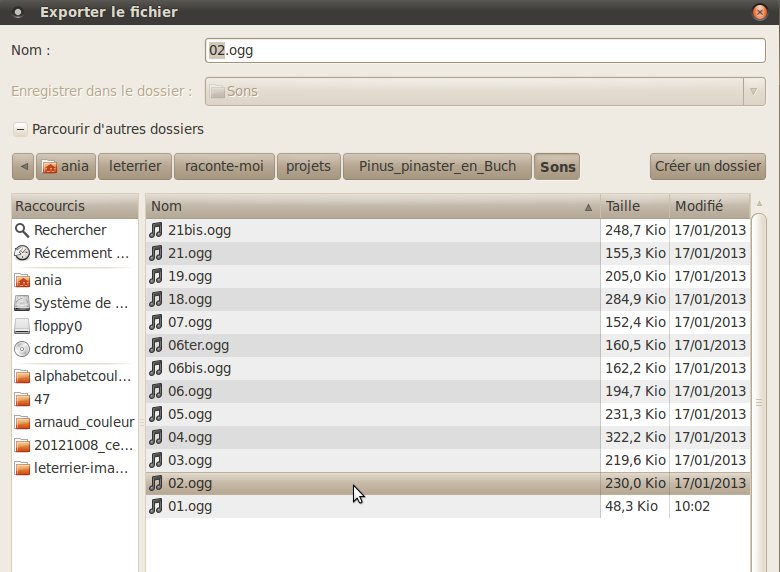Click the floppy0 drive icon

click(x=22, y=326)
